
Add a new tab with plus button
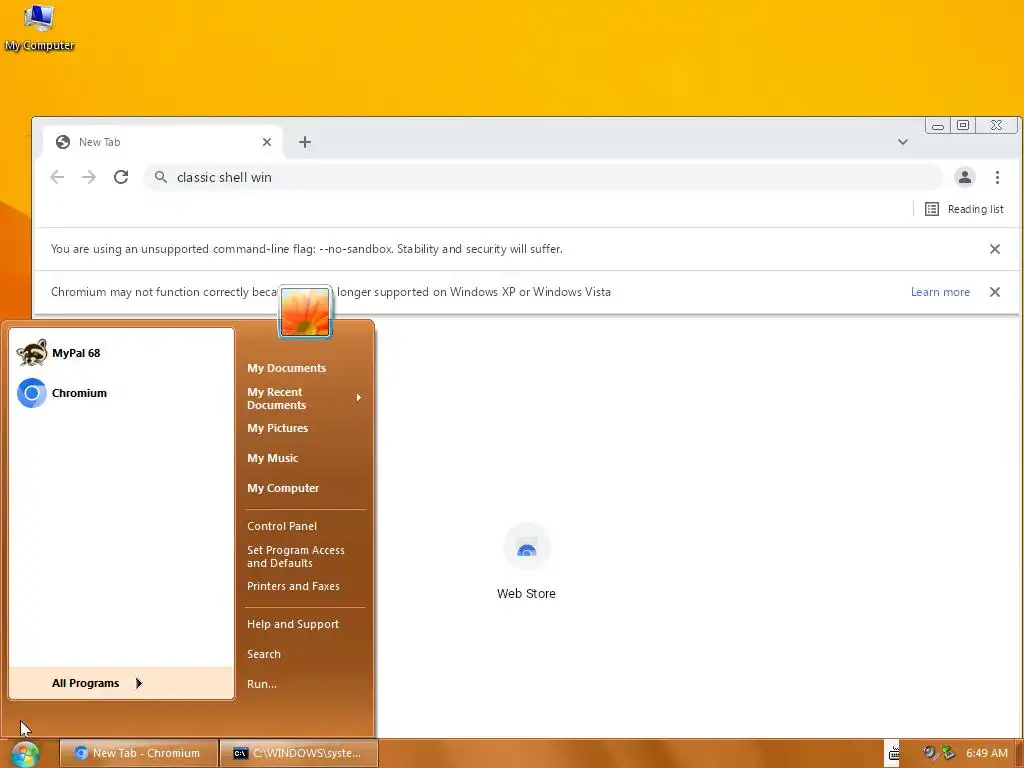coord(305,142)
